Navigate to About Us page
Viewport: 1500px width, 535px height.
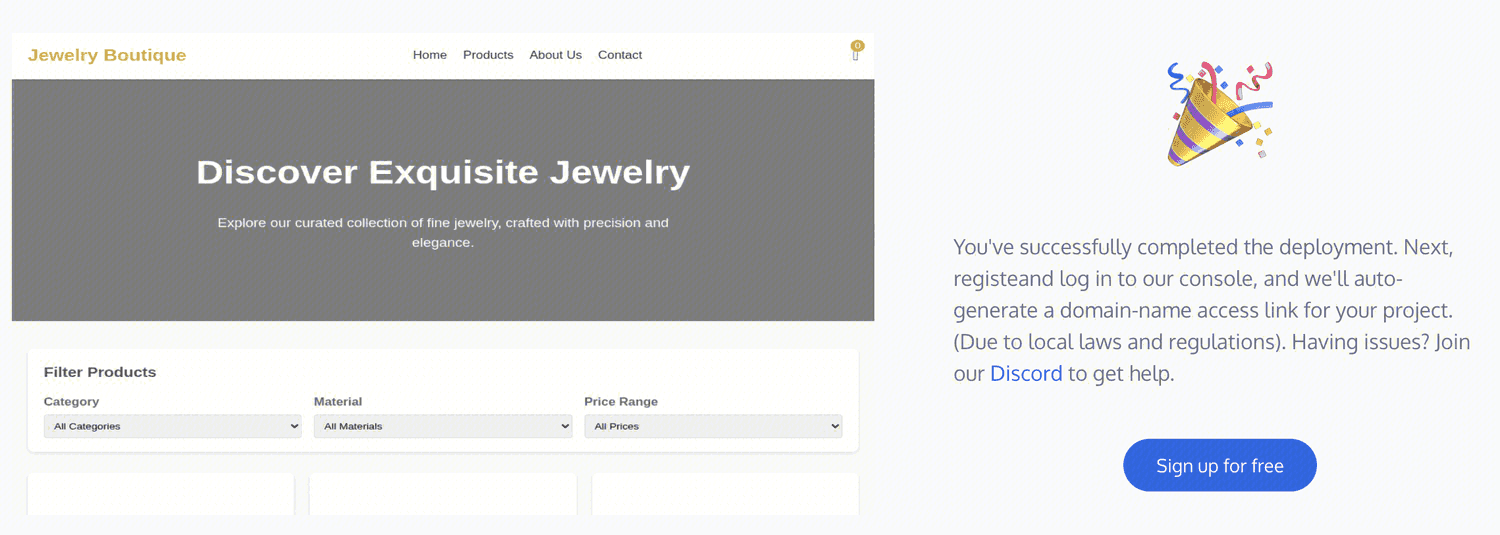click(x=555, y=55)
